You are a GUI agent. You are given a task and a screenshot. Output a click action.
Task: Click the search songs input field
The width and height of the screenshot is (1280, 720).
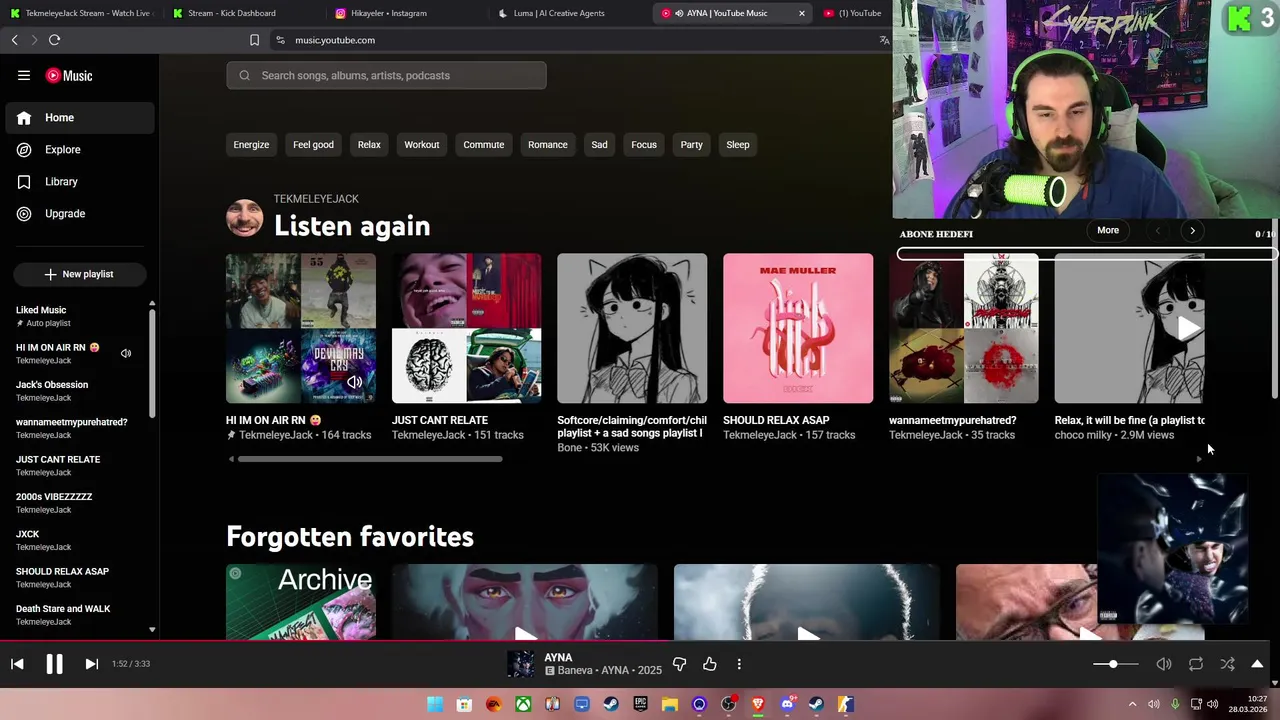pos(386,76)
